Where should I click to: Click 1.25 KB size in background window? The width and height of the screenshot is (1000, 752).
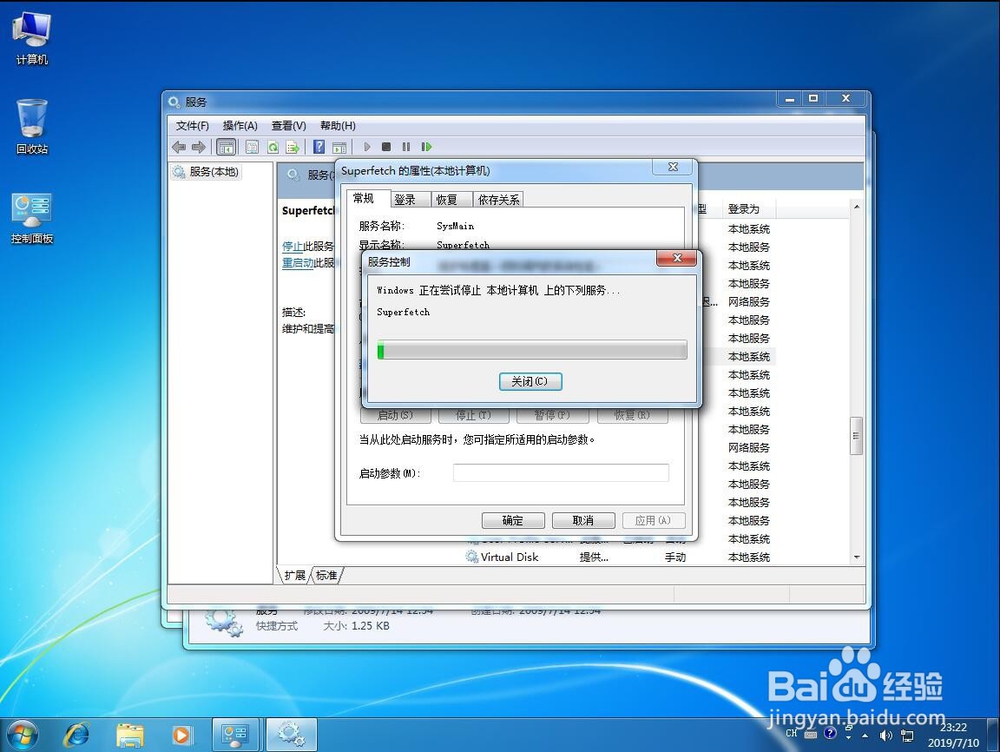tap(370, 626)
